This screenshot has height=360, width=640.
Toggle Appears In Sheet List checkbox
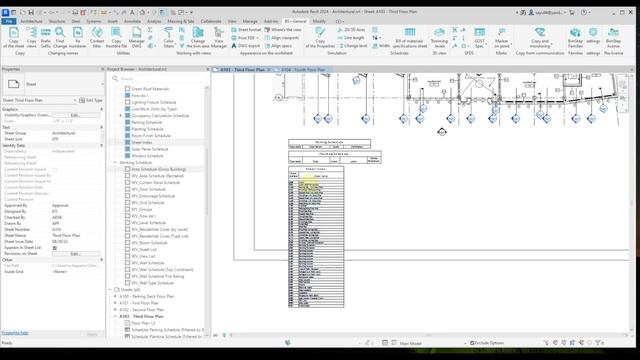pyautogui.click(x=55, y=248)
